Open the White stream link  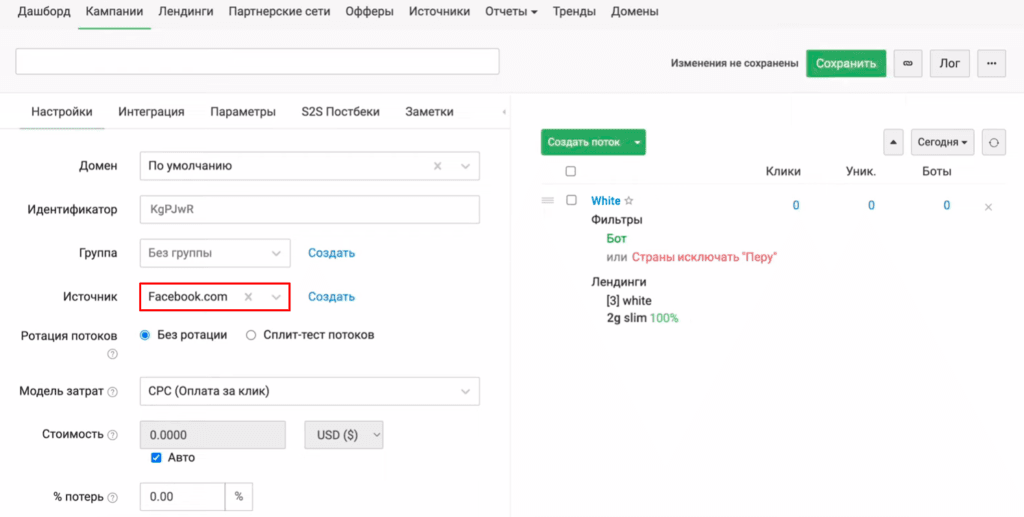pos(606,201)
